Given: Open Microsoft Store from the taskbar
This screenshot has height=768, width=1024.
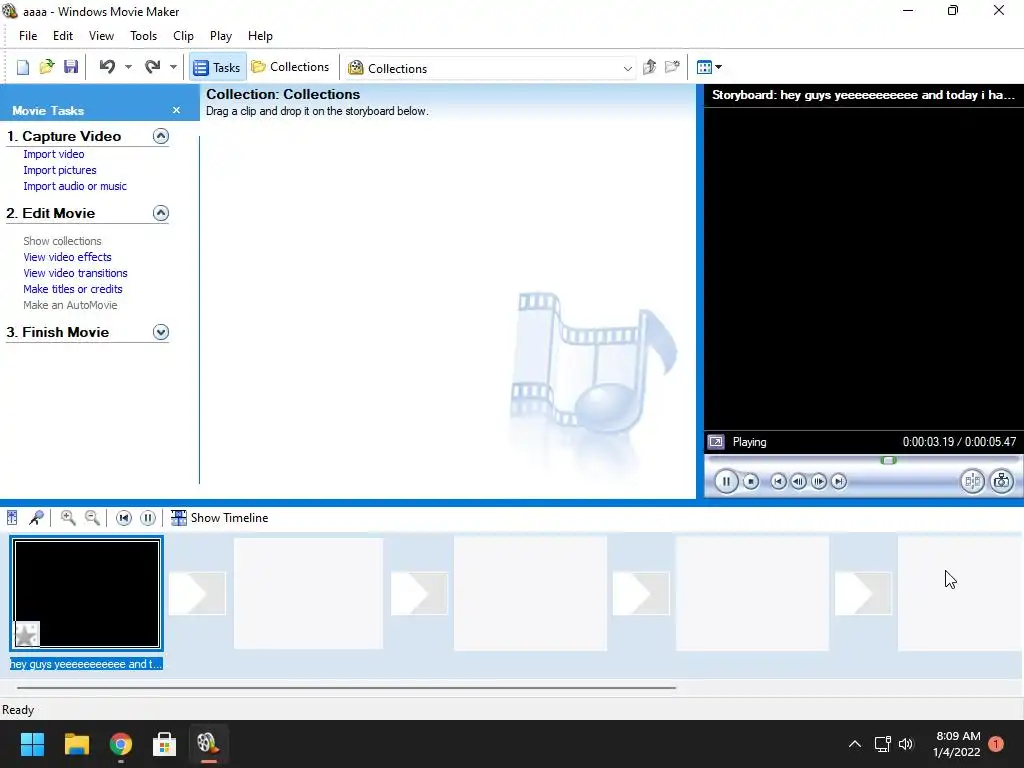Looking at the screenshot, I should click(x=165, y=744).
